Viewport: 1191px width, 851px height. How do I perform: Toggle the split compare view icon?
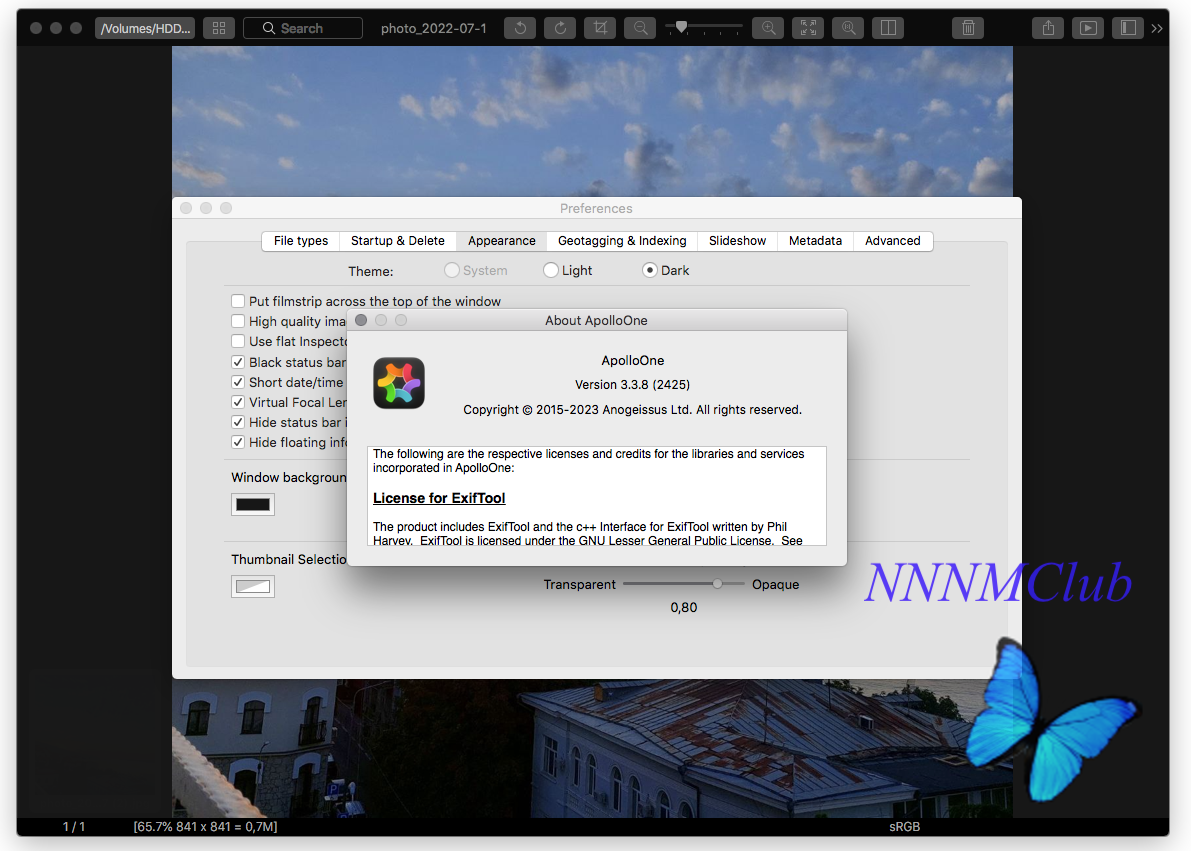click(888, 28)
